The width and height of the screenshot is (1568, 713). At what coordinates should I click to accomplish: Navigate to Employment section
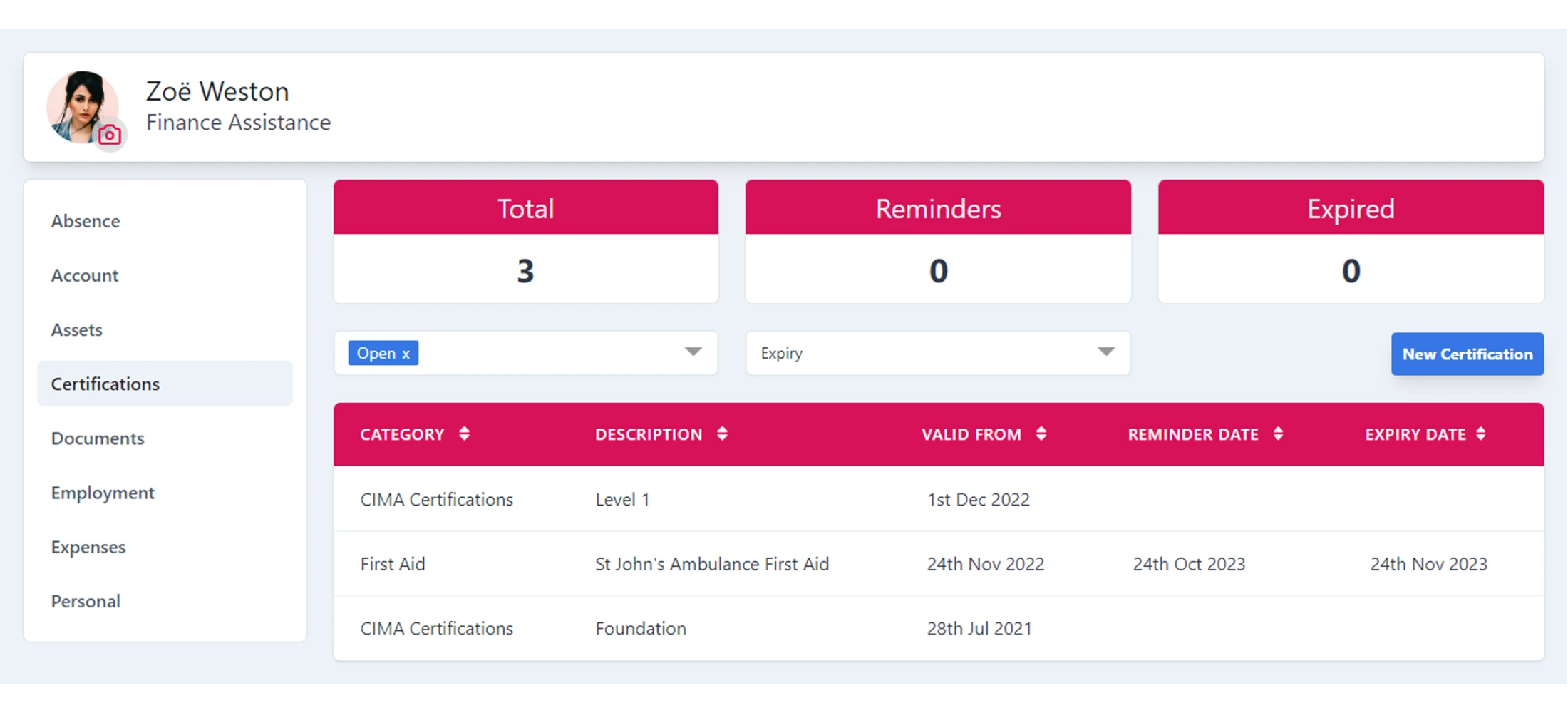(103, 493)
